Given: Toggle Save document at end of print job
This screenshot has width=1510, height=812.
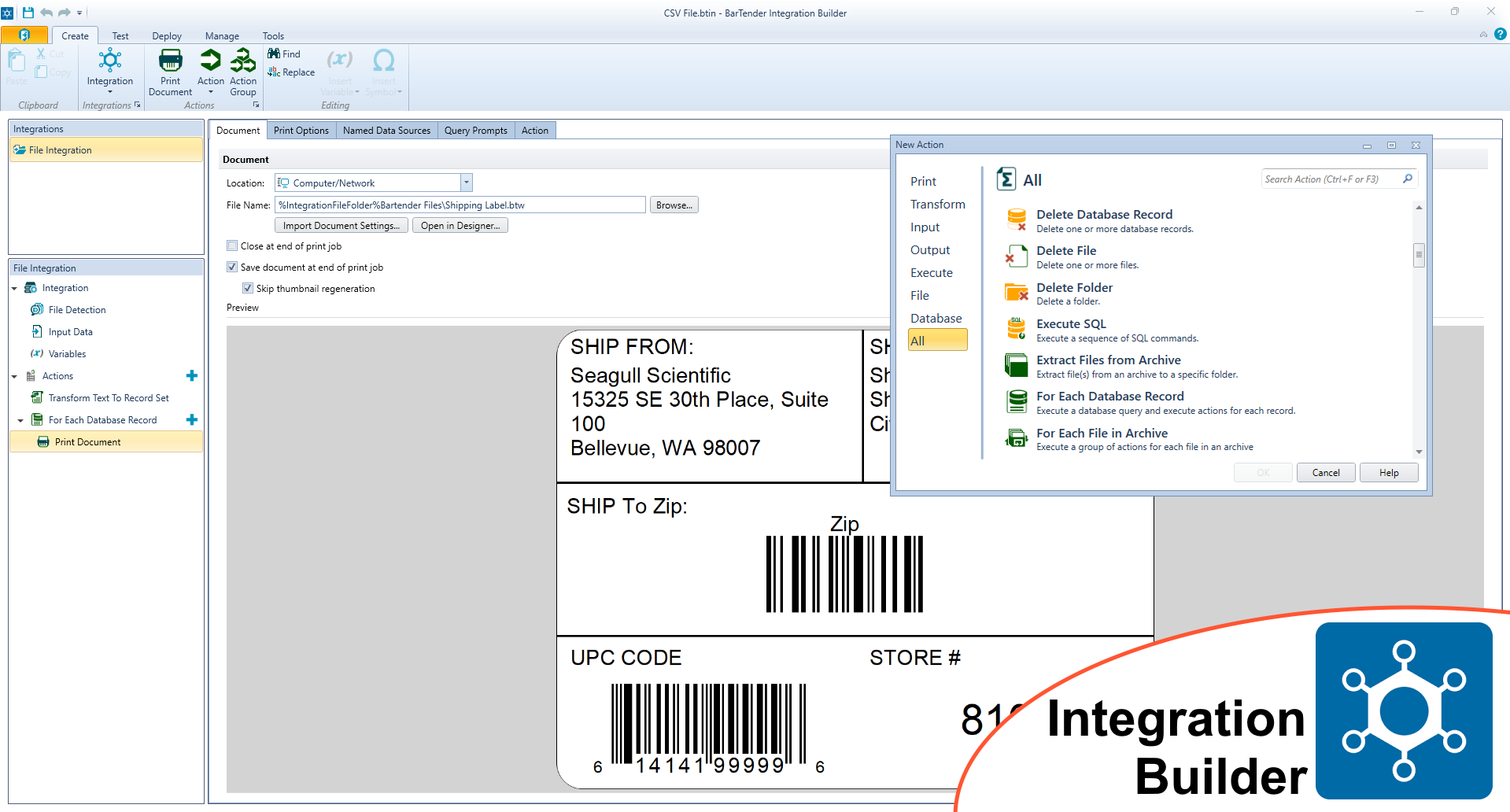Looking at the screenshot, I should coord(232,267).
